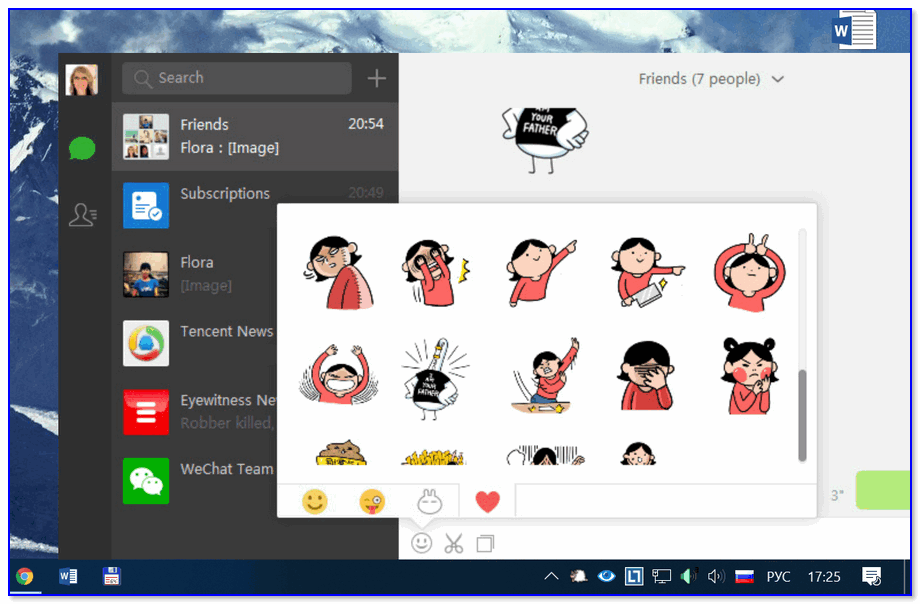Switch to the yellow smiley emoji tab

[x=315, y=501]
